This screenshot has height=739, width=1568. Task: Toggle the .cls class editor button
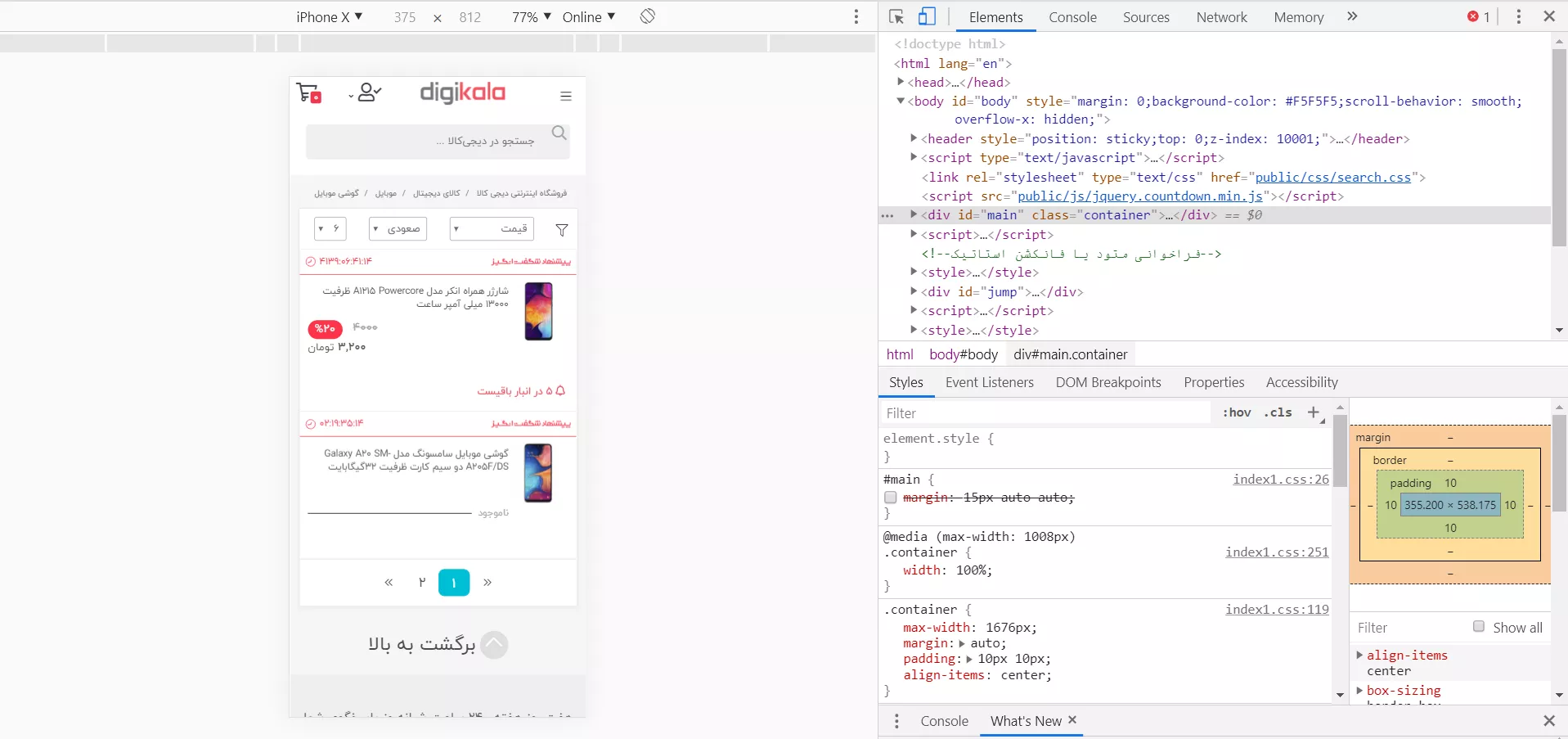1278,412
